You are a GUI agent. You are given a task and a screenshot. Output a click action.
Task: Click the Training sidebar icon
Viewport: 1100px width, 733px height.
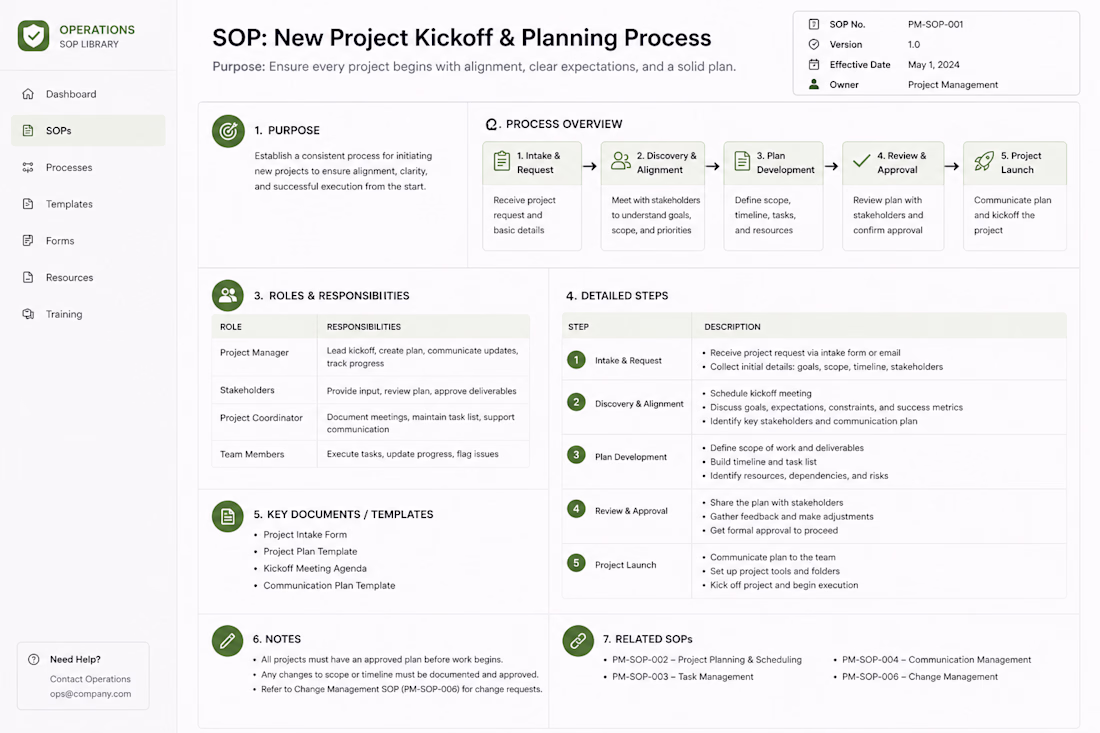tap(28, 314)
